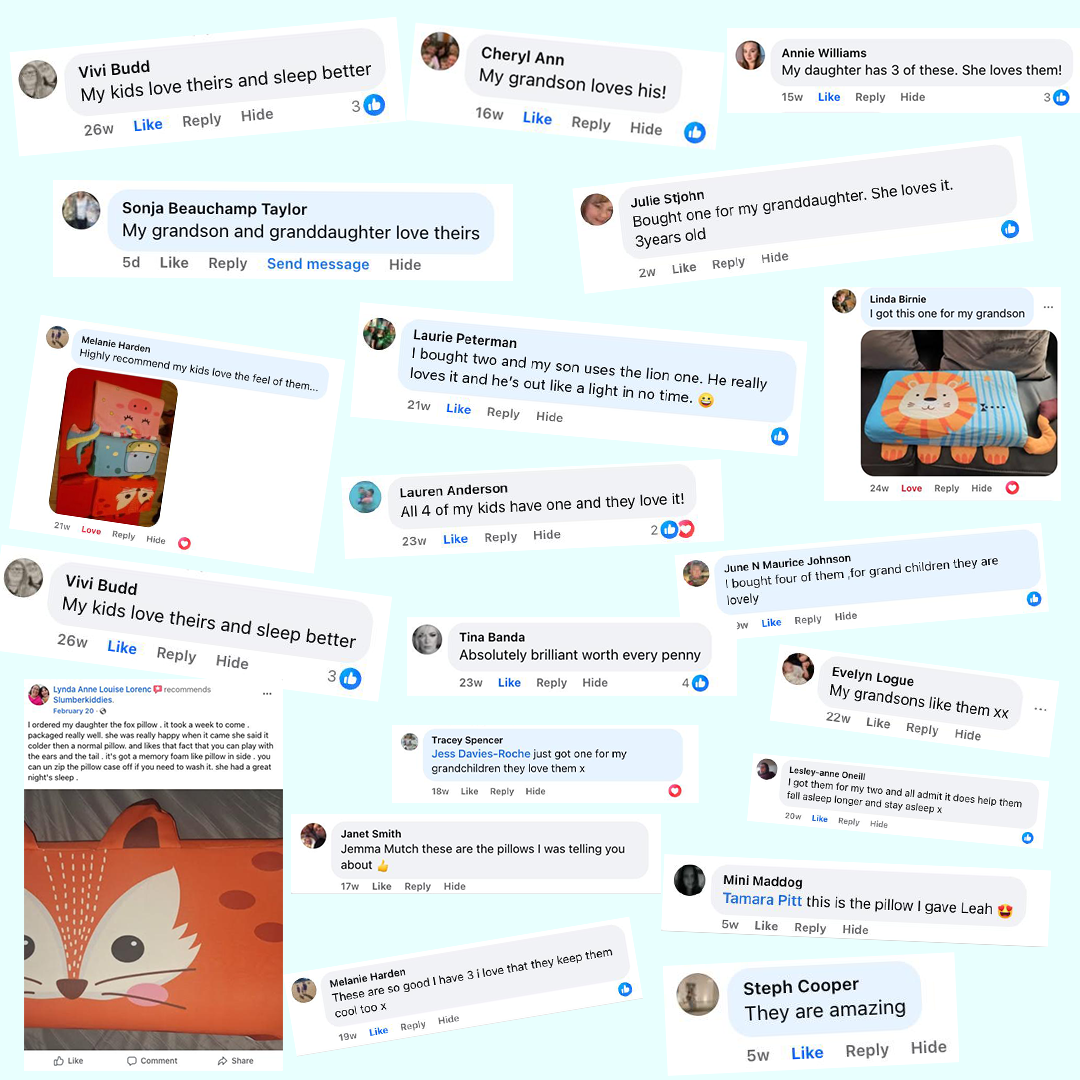Click the thumbs-up reaction on Cheryl Ann's comment
The height and width of the screenshot is (1080, 1080).
(x=694, y=132)
